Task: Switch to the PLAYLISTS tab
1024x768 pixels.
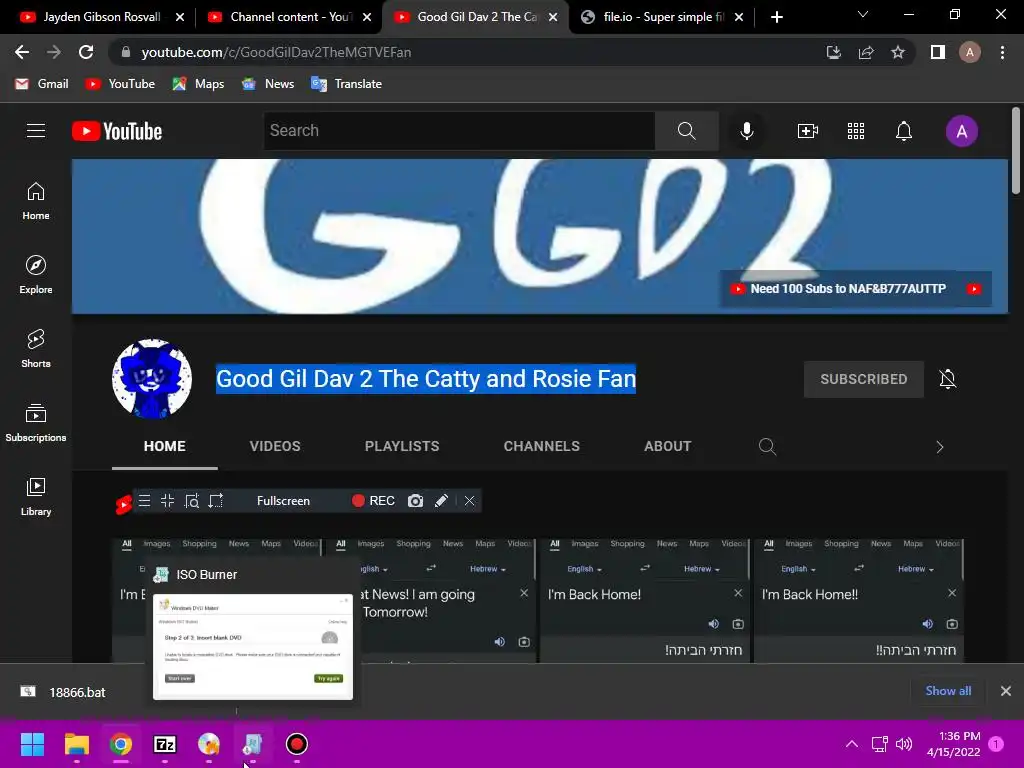Action: [x=402, y=446]
